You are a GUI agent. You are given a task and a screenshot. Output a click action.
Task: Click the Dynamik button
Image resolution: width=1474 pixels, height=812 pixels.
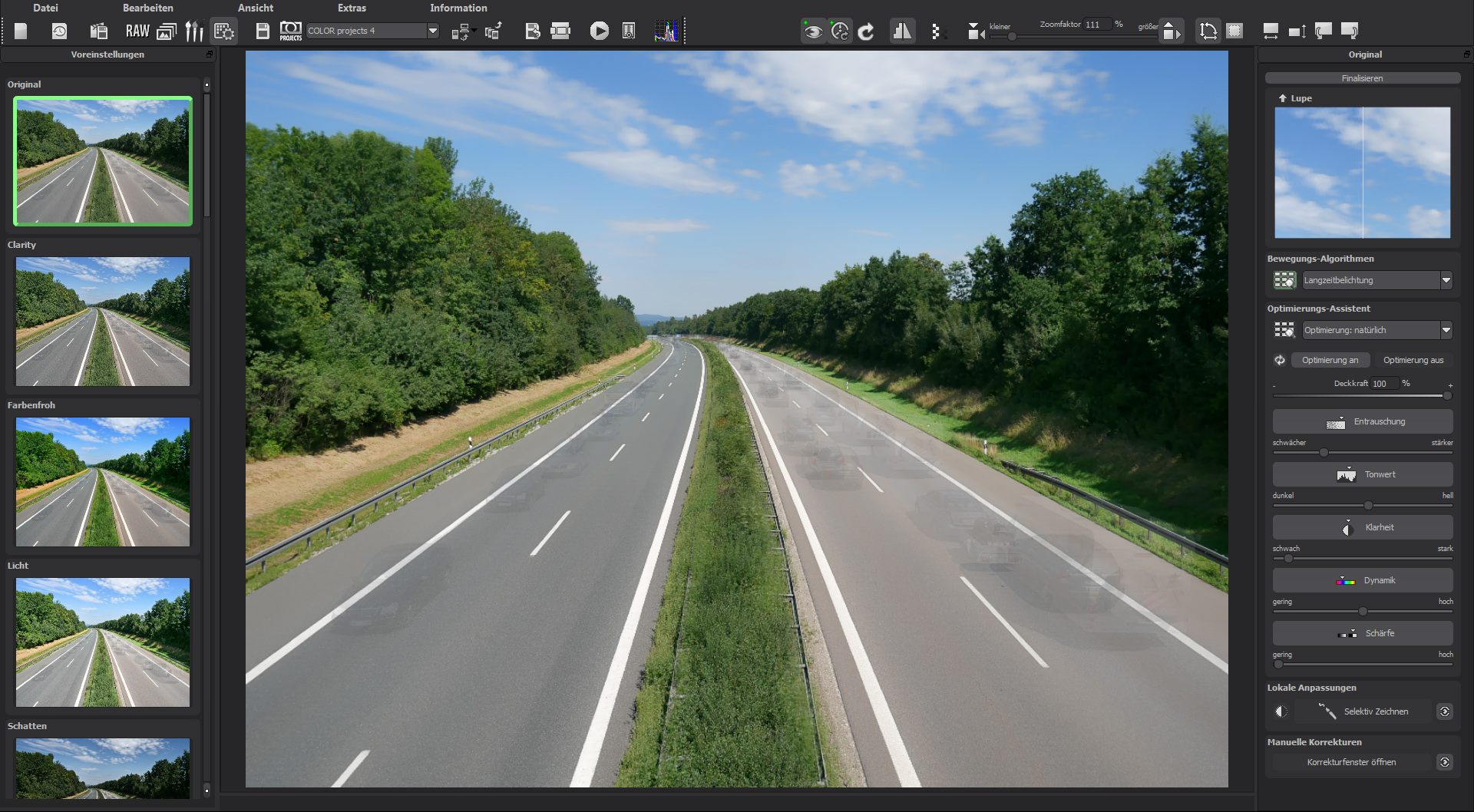[x=1363, y=580]
